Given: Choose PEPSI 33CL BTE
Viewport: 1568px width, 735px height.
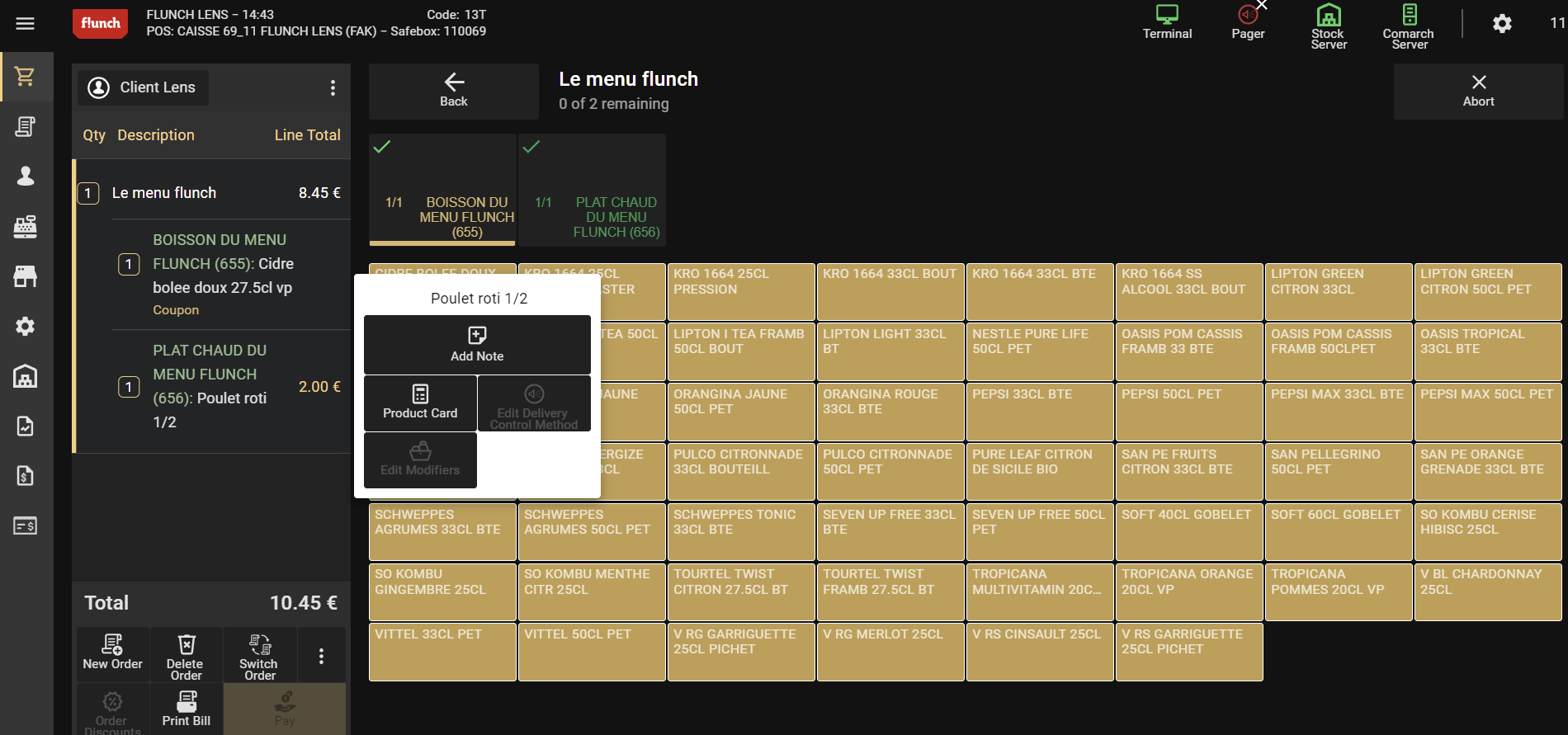Looking at the screenshot, I should [1040, 412].
